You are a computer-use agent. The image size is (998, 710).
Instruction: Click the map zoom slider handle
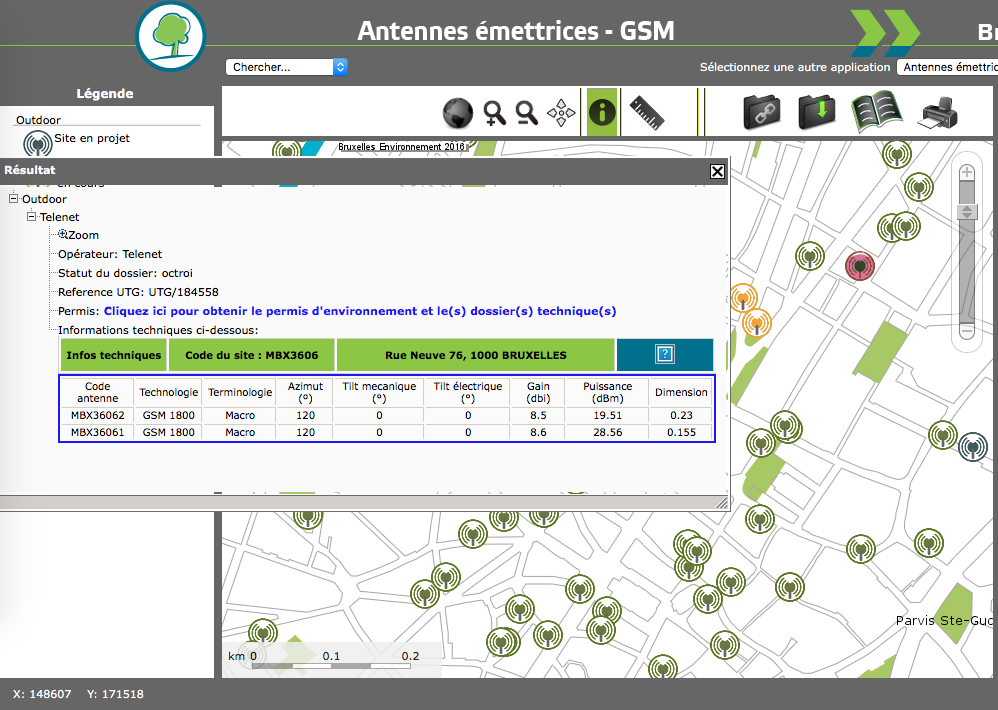click(x=967, y=212)
